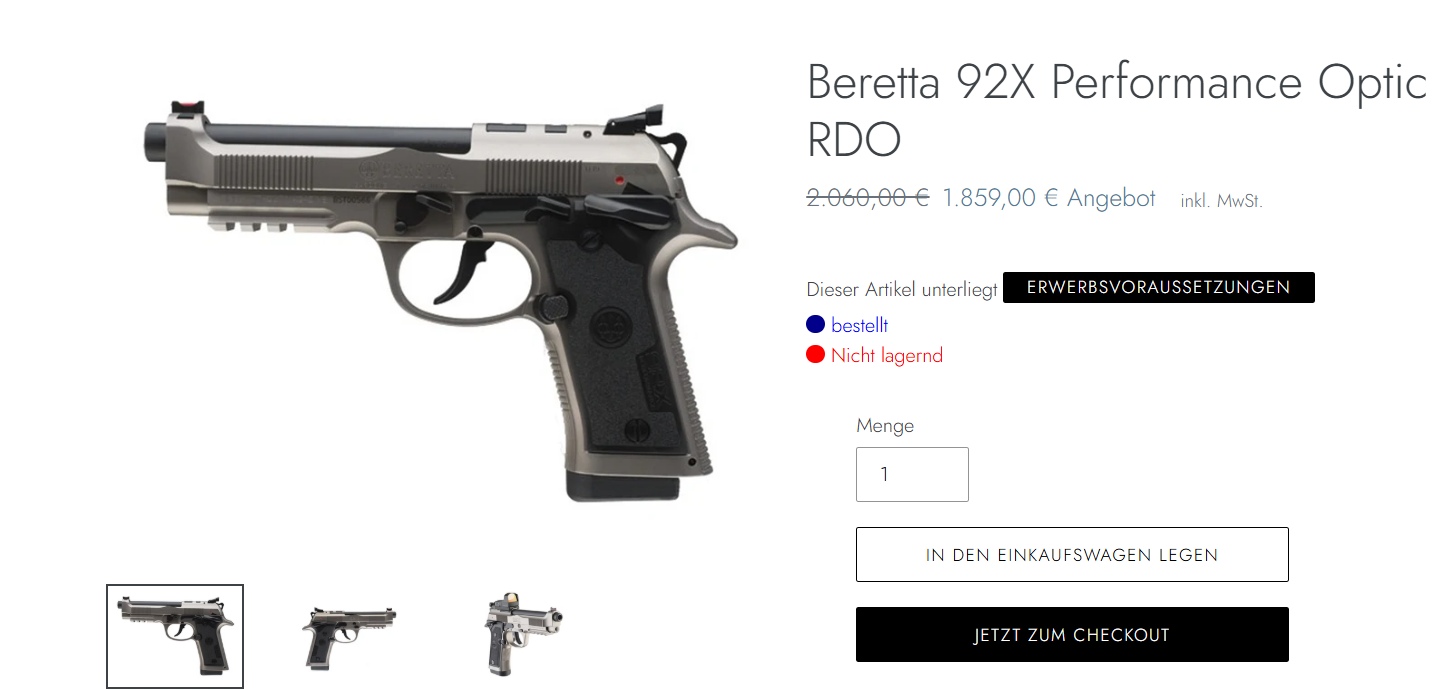Click the red 'Nicht lagernd' status dot
This screenshot has width=1446, height=690.
tap(816, 354)
